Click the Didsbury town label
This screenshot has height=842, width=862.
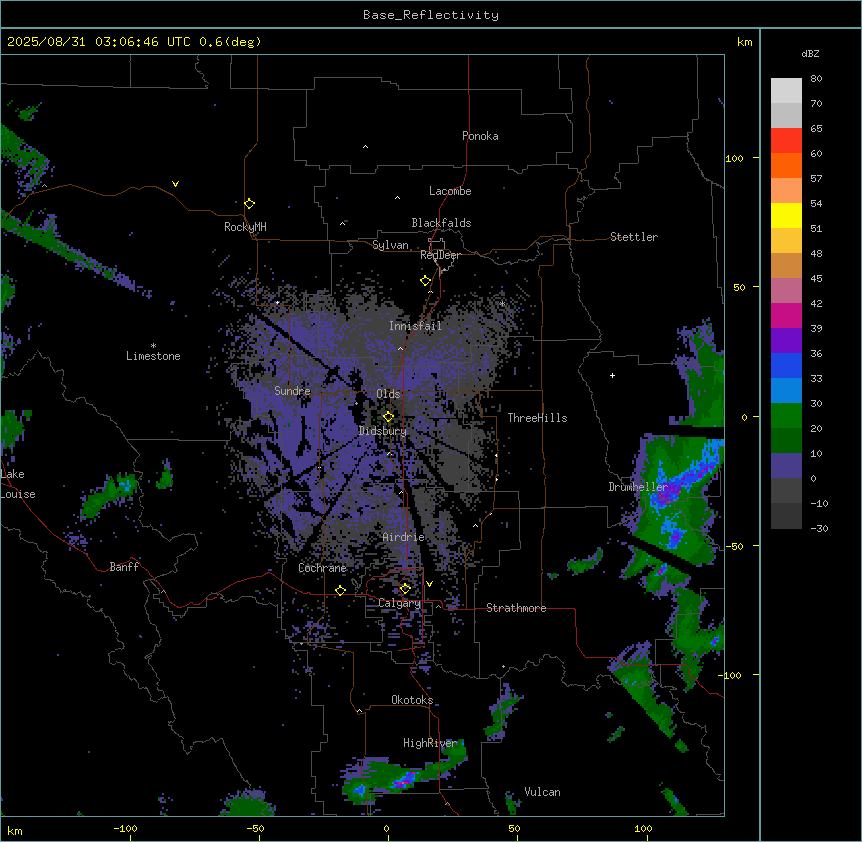coord(383,431)
